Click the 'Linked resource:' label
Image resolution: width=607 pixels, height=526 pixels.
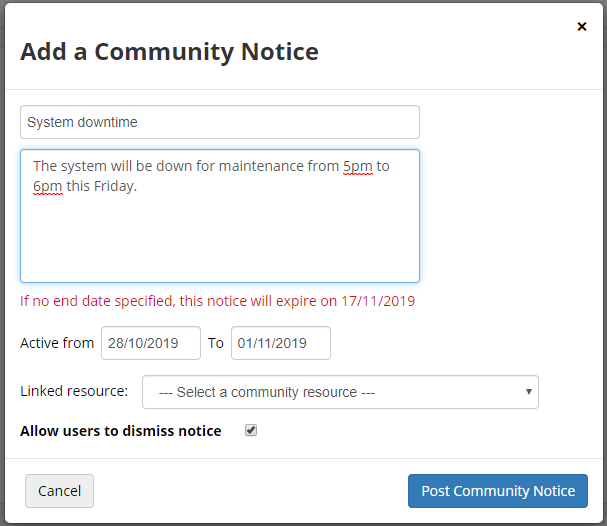coord(74,391)
